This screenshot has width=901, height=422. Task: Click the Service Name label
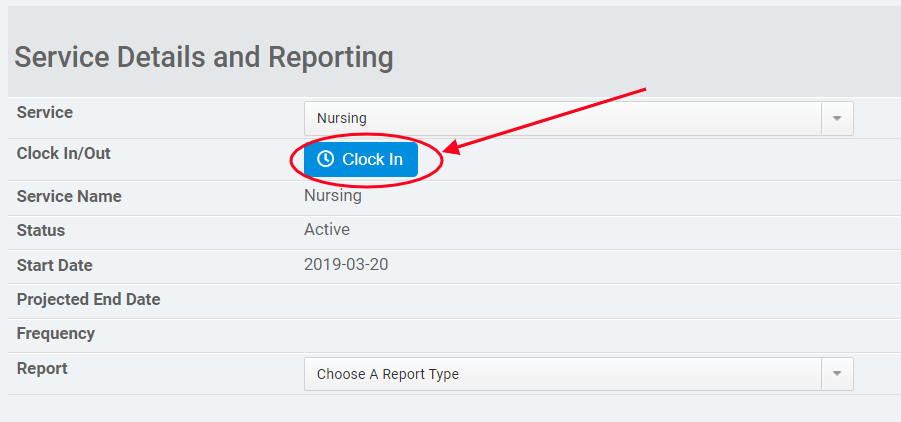click(x=69, y=197)
